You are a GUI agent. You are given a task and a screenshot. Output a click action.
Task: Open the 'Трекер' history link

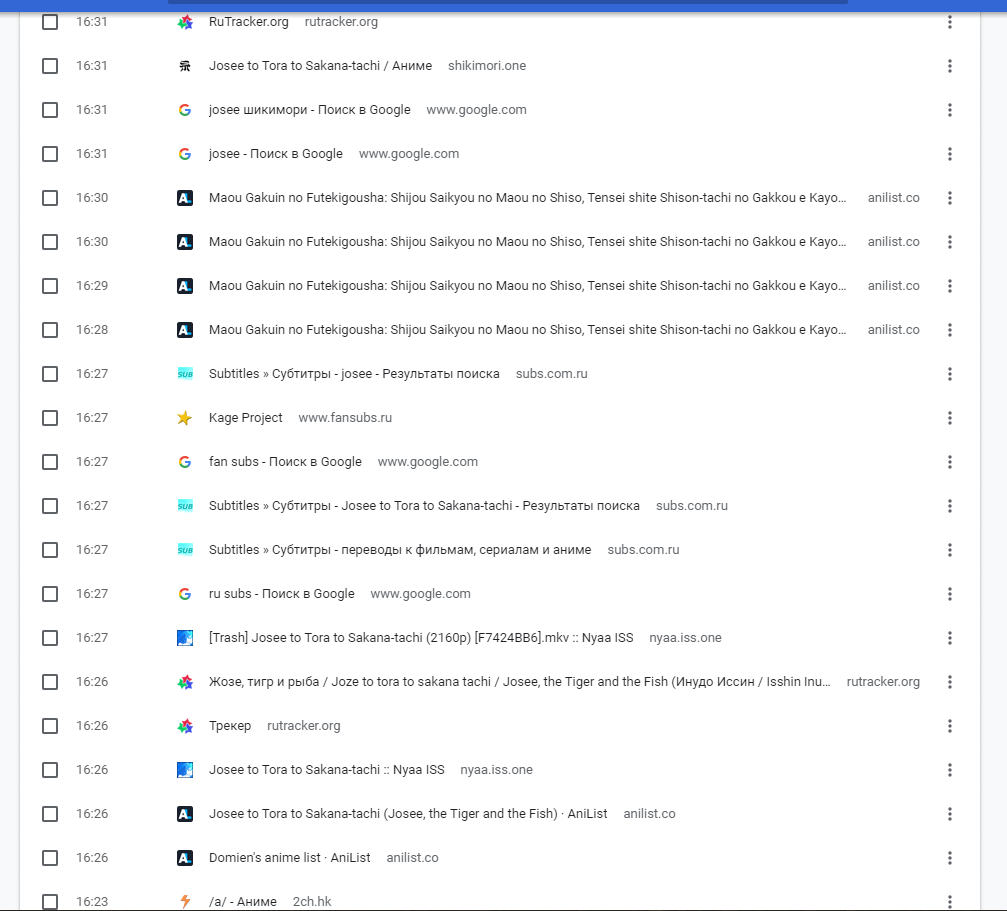click(230, 726)
